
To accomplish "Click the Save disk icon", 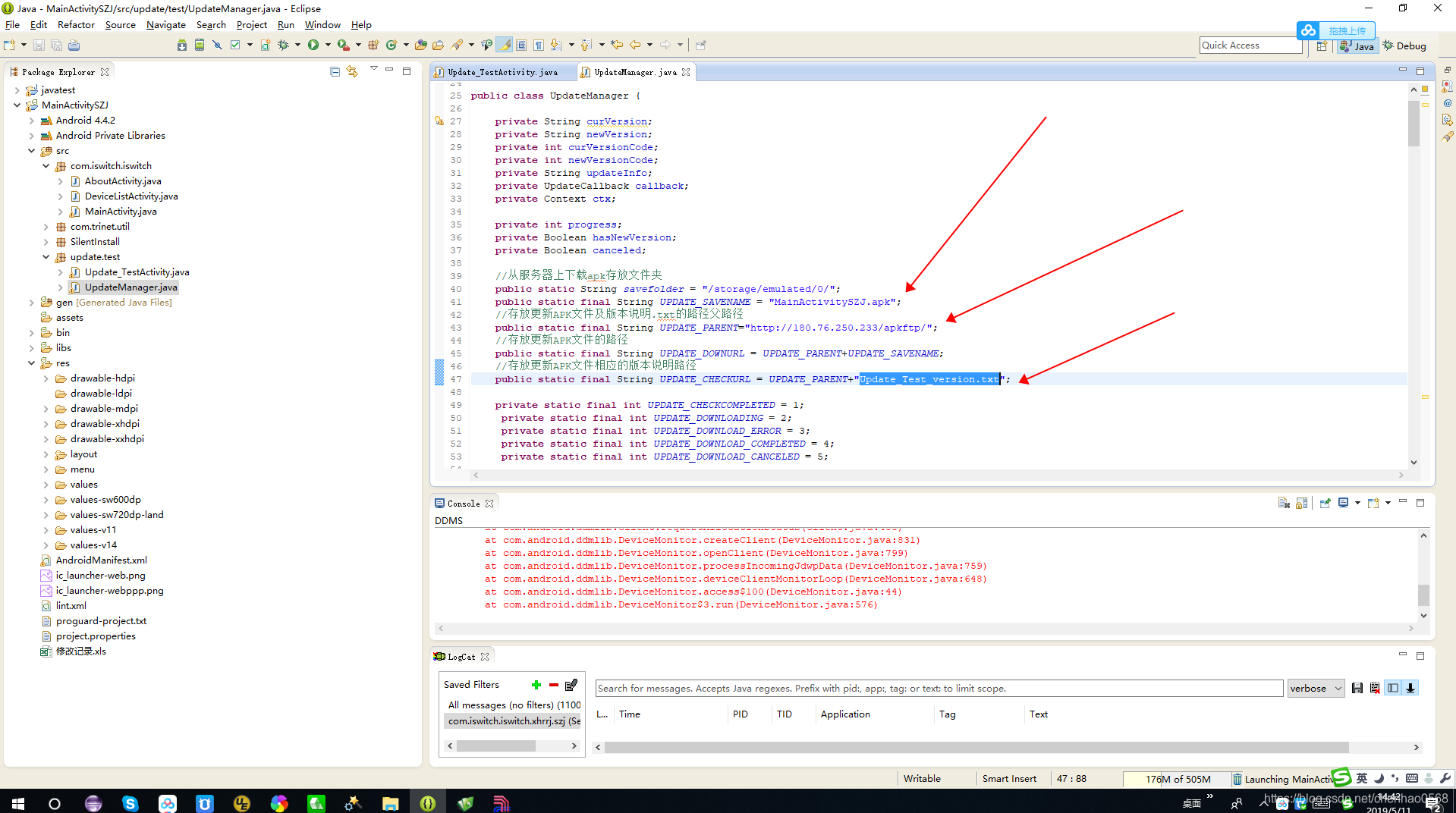I will 39,46.
